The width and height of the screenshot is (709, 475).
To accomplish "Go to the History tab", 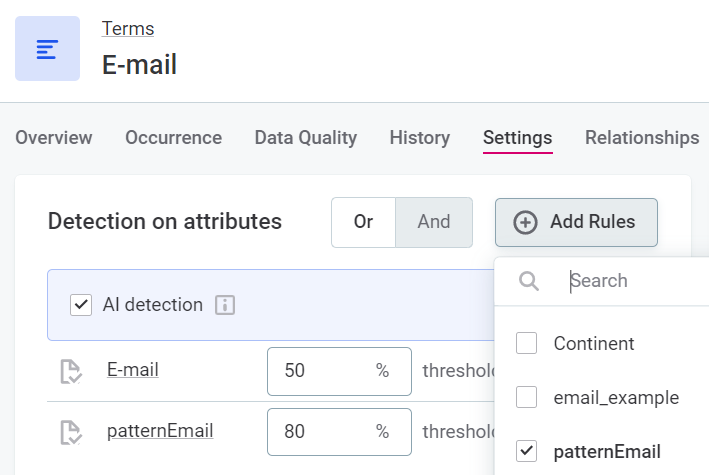I will 419,138.
